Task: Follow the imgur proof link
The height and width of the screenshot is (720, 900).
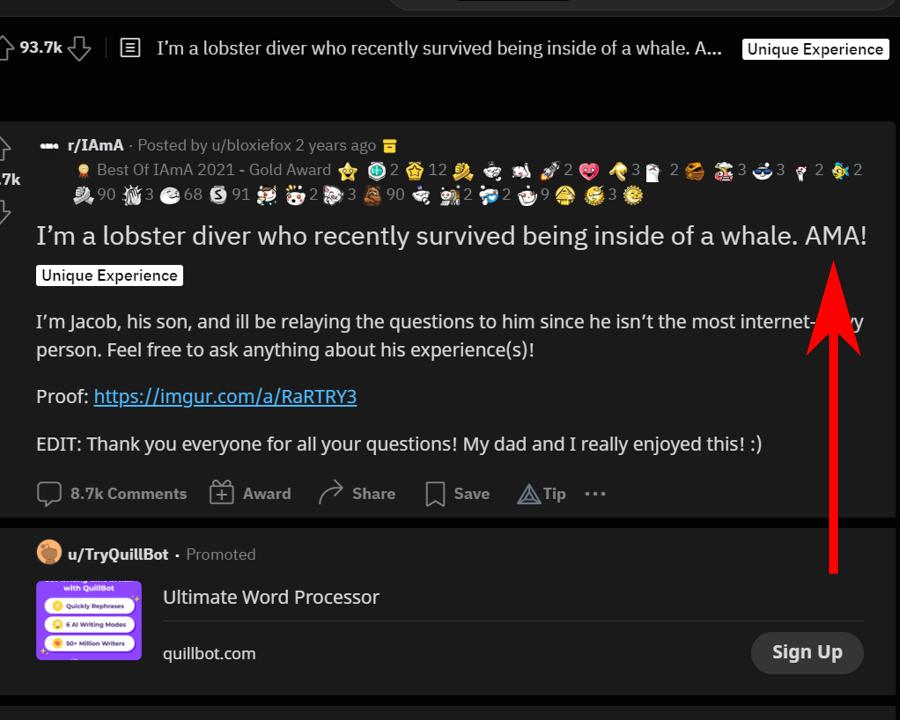Action: pos(224,396)
